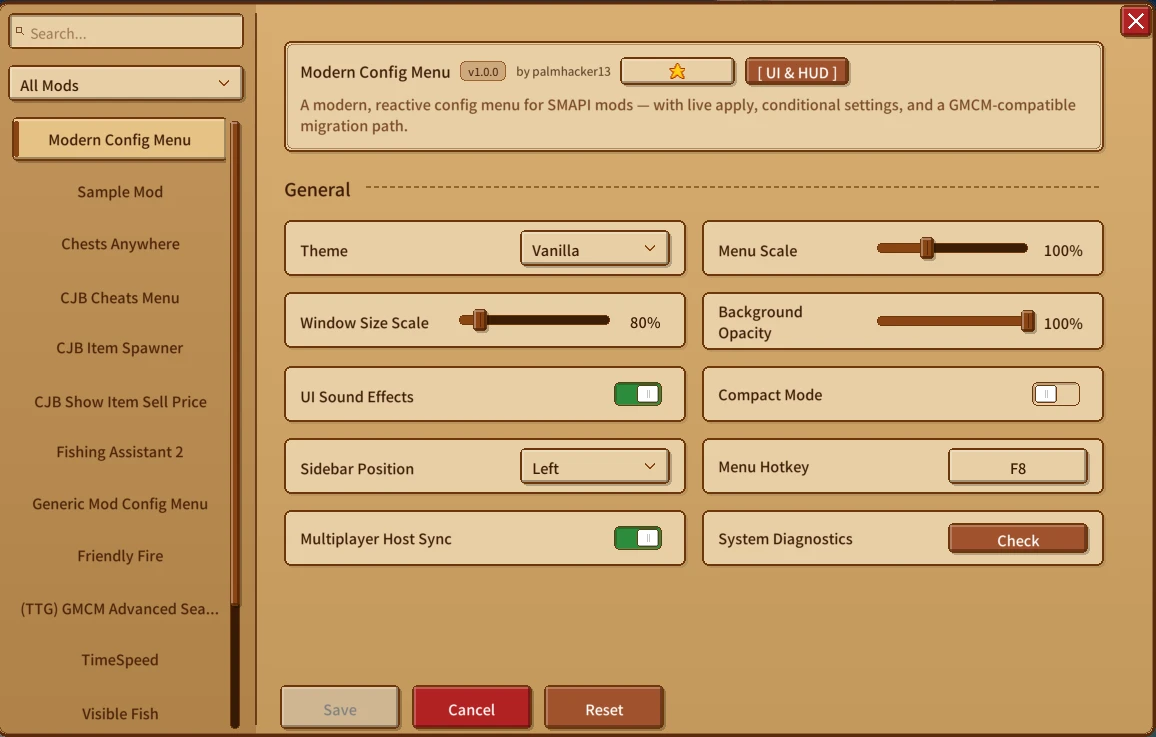Enable Compact Mode switch
The image size is (1156, 737).
1056,394
